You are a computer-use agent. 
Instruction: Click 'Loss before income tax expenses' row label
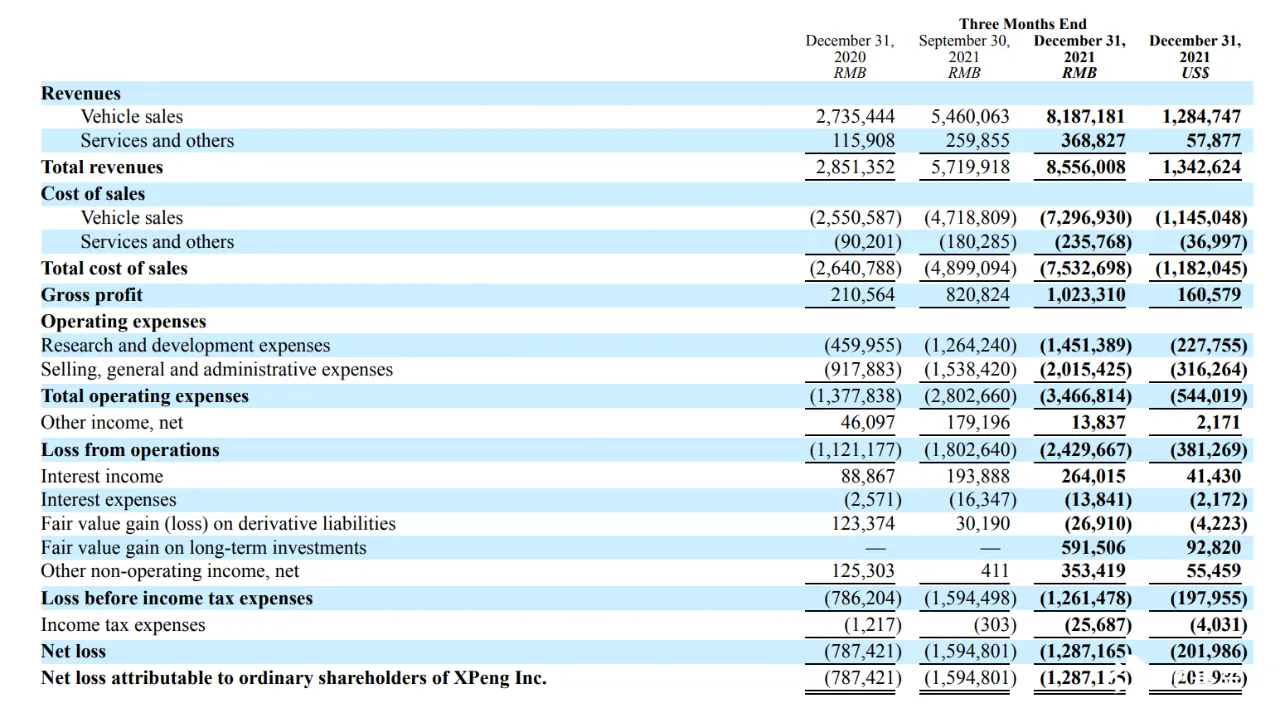coord(177,599)
